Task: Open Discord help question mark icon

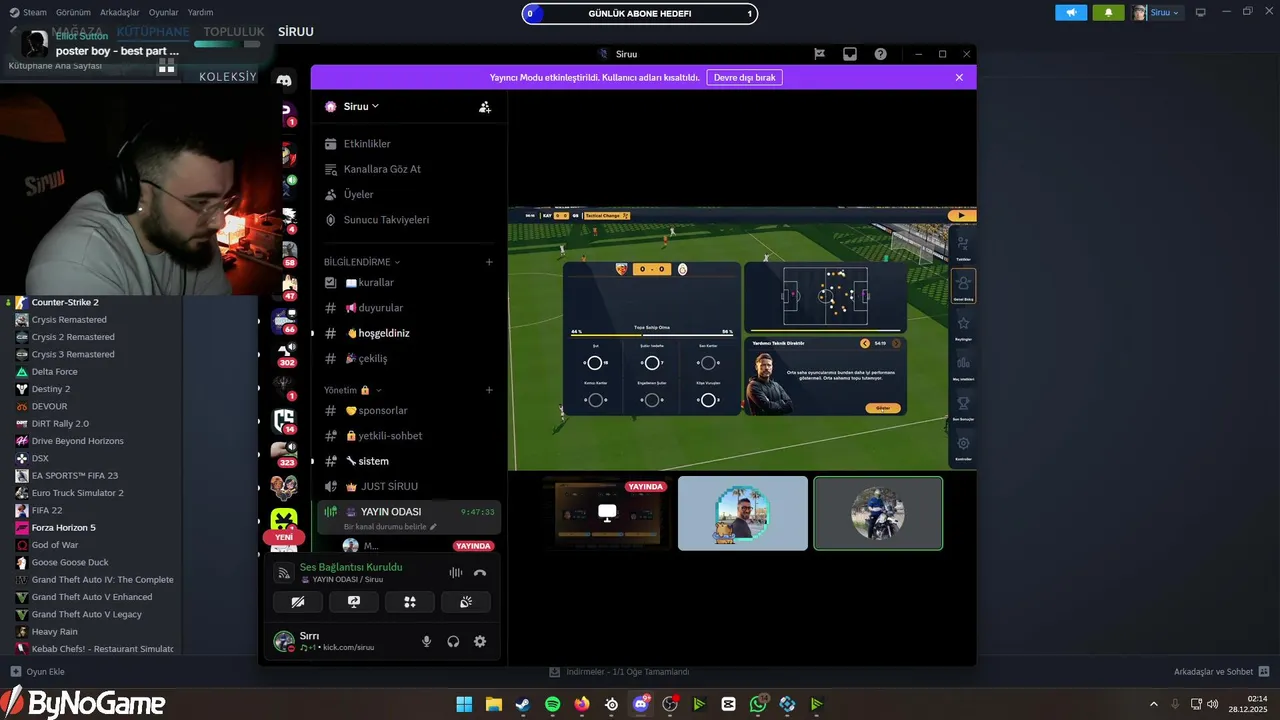Action: coord(880,54)
